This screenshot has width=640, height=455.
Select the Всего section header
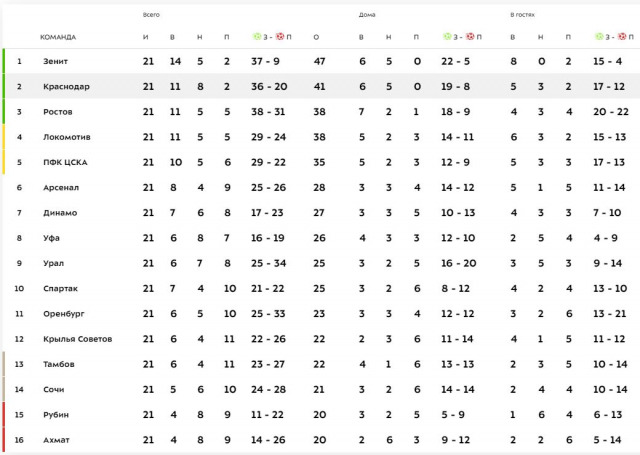point(151,15)
